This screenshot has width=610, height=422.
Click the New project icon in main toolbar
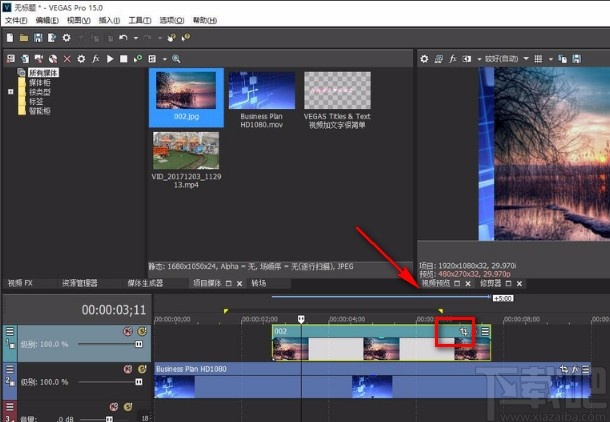tap(10, 38)
